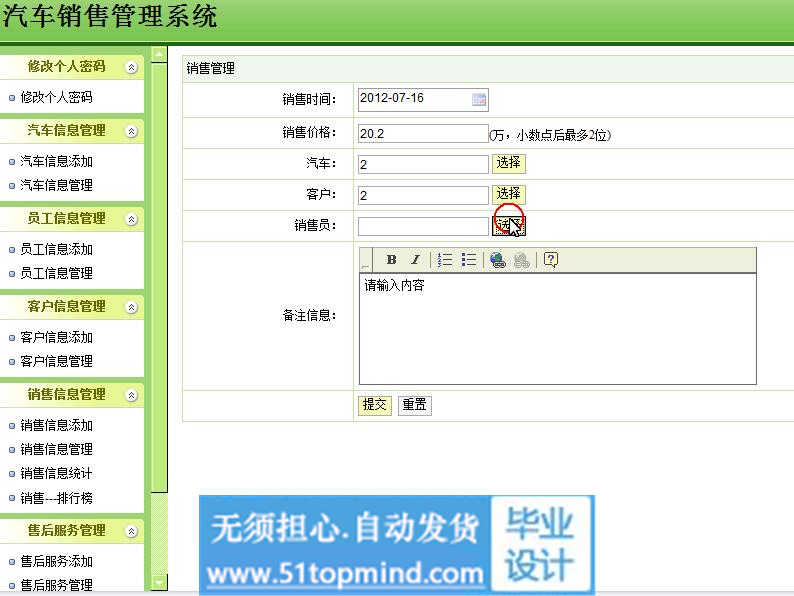Collapse the 员工信息管理 sidebar section
This screenshot has width=794, height=596.
coord(130,219)
